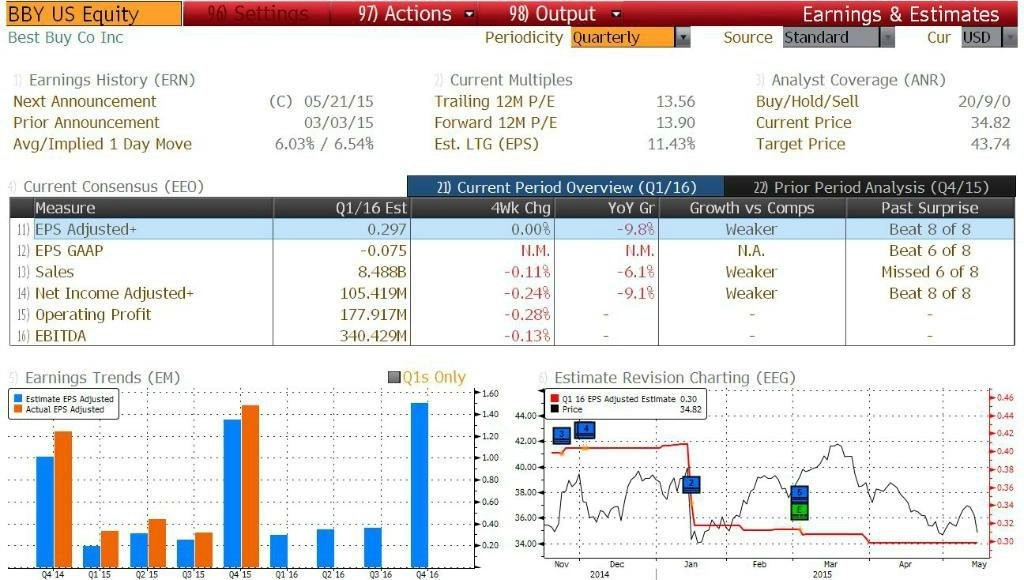
Task: Toggle the Q1s Only checkbox
Action: click(394, 377)
